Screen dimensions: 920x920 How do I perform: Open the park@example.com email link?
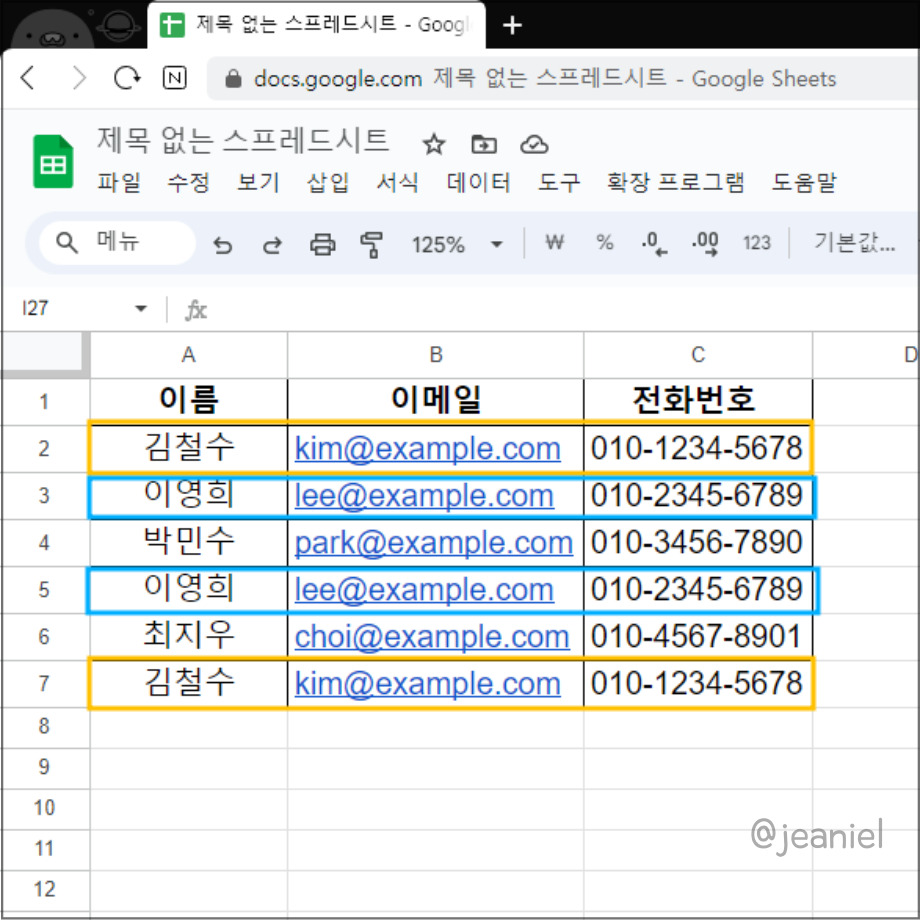(435, 543)
